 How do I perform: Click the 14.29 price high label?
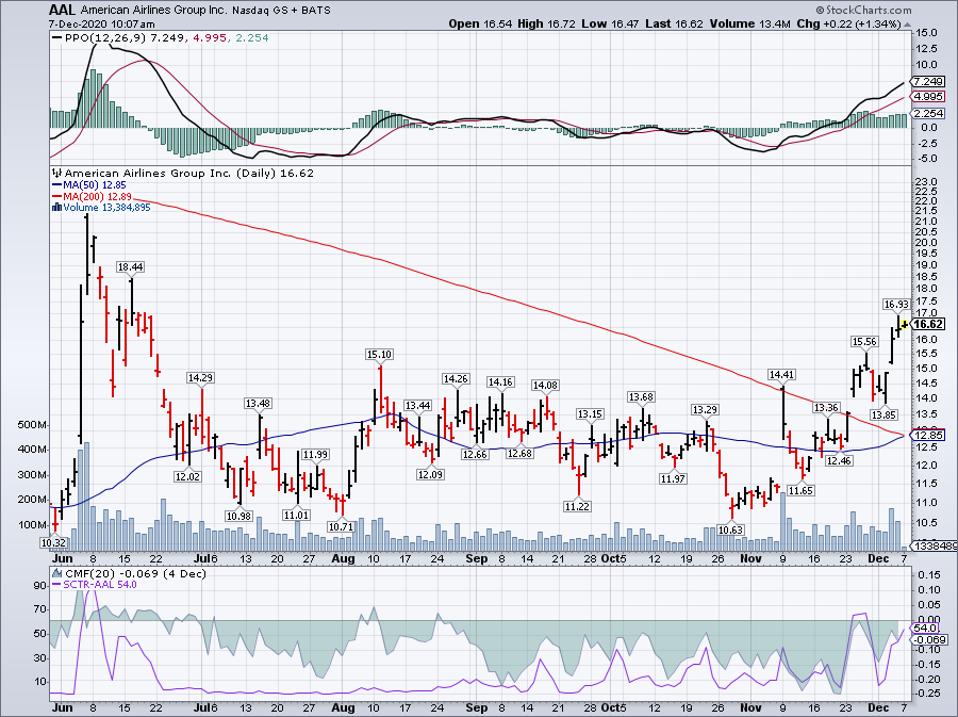(x=200, y=378)
